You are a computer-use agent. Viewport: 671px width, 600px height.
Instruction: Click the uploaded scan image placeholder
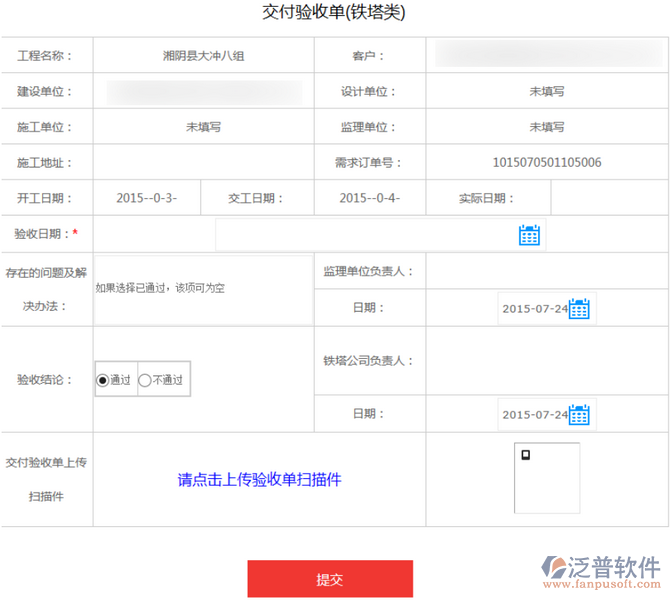click(x=546, y=478)
